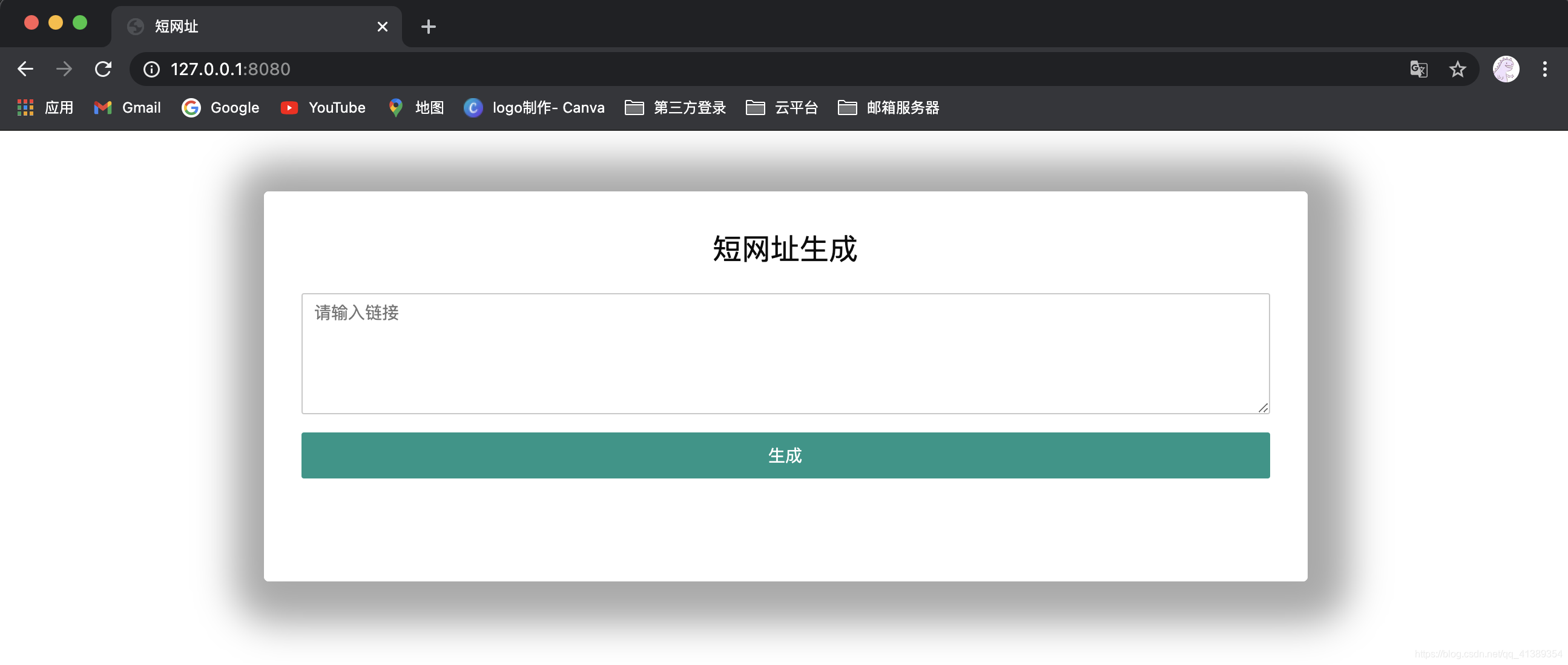Open the 地图 maps bookmark
1568x665 pixels.
click(417, 108)
